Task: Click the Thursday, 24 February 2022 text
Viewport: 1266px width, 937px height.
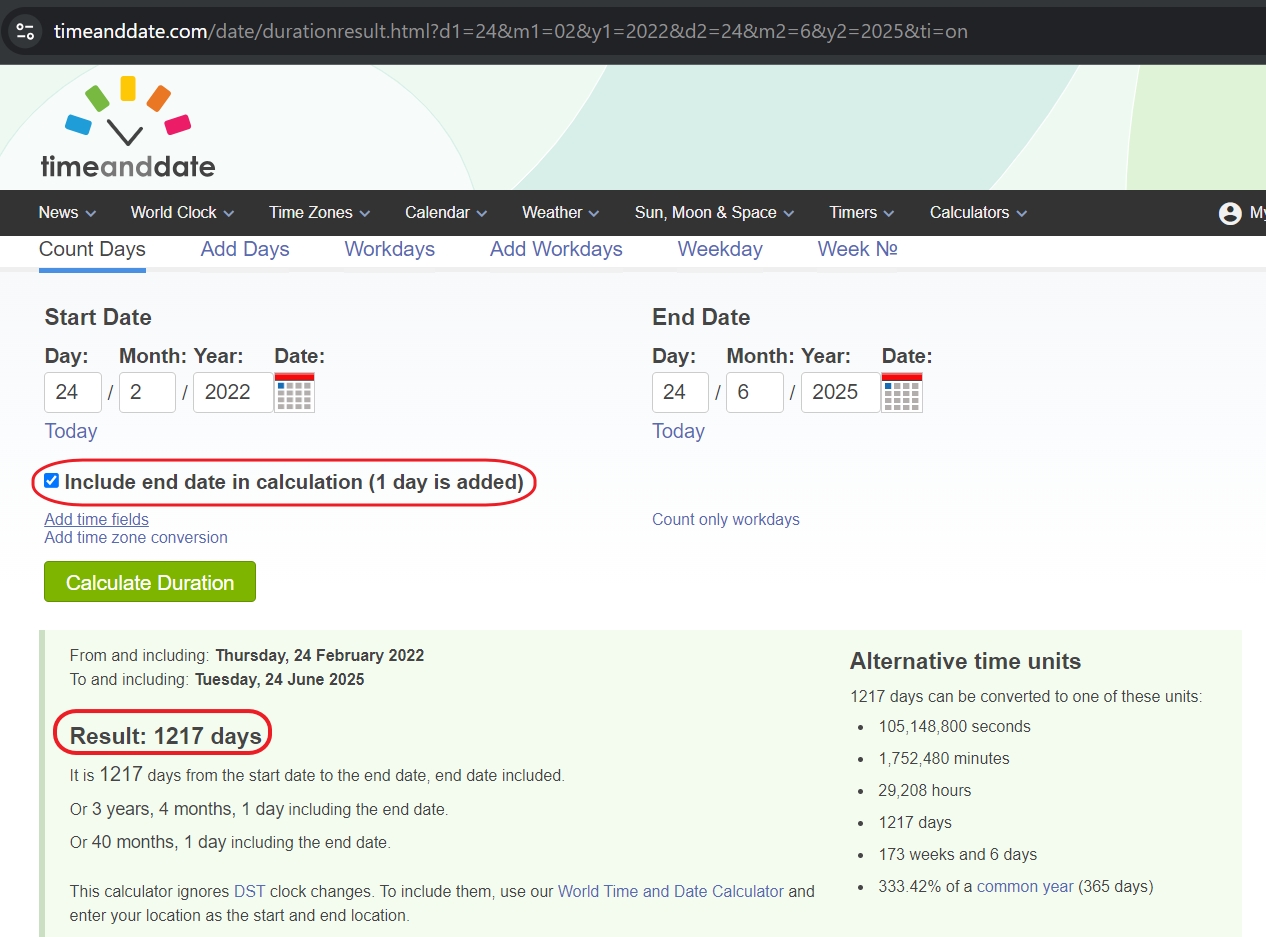Action: 320,655
